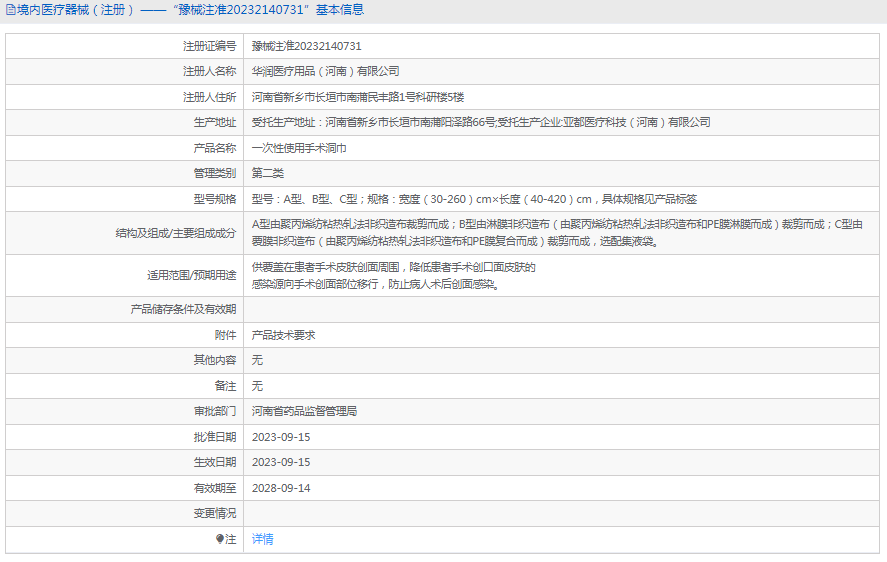Select product name 一次性使用手术洞巾

click(299, 148)
